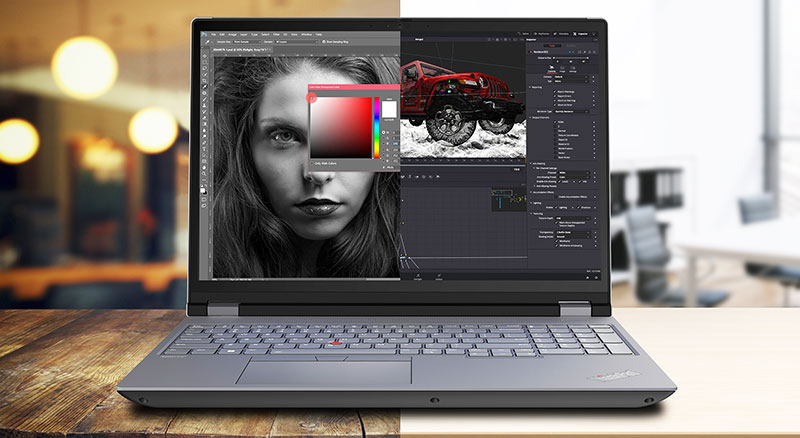Select the Brush tool
The width and height of the screenshot is (800, 438).
(205, 99)
